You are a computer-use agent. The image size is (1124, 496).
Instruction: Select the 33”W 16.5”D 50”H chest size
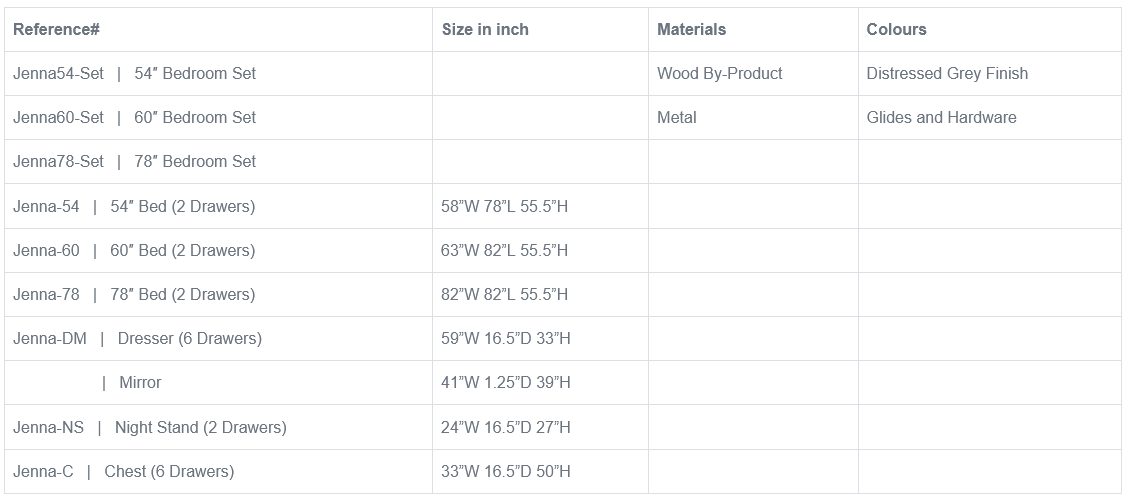click(x=505, y=471)
